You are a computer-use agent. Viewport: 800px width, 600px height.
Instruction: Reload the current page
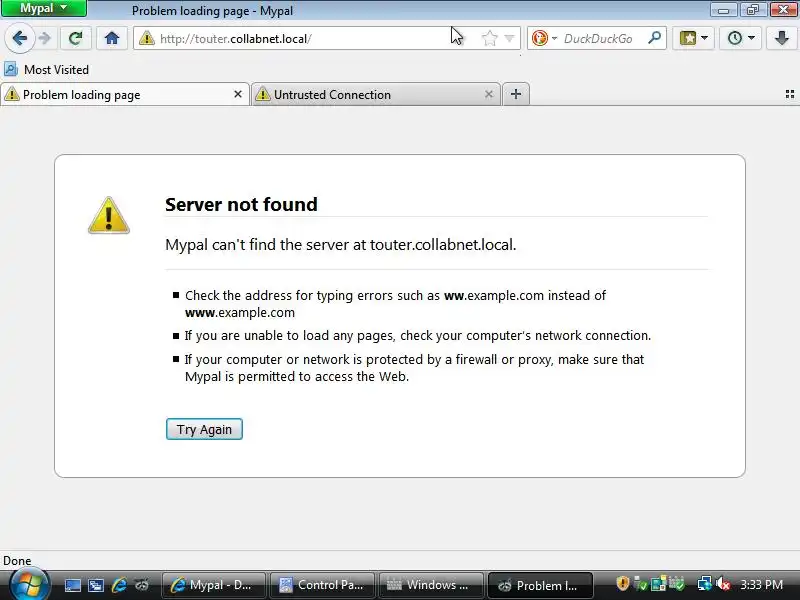click(x=76, y=38)
